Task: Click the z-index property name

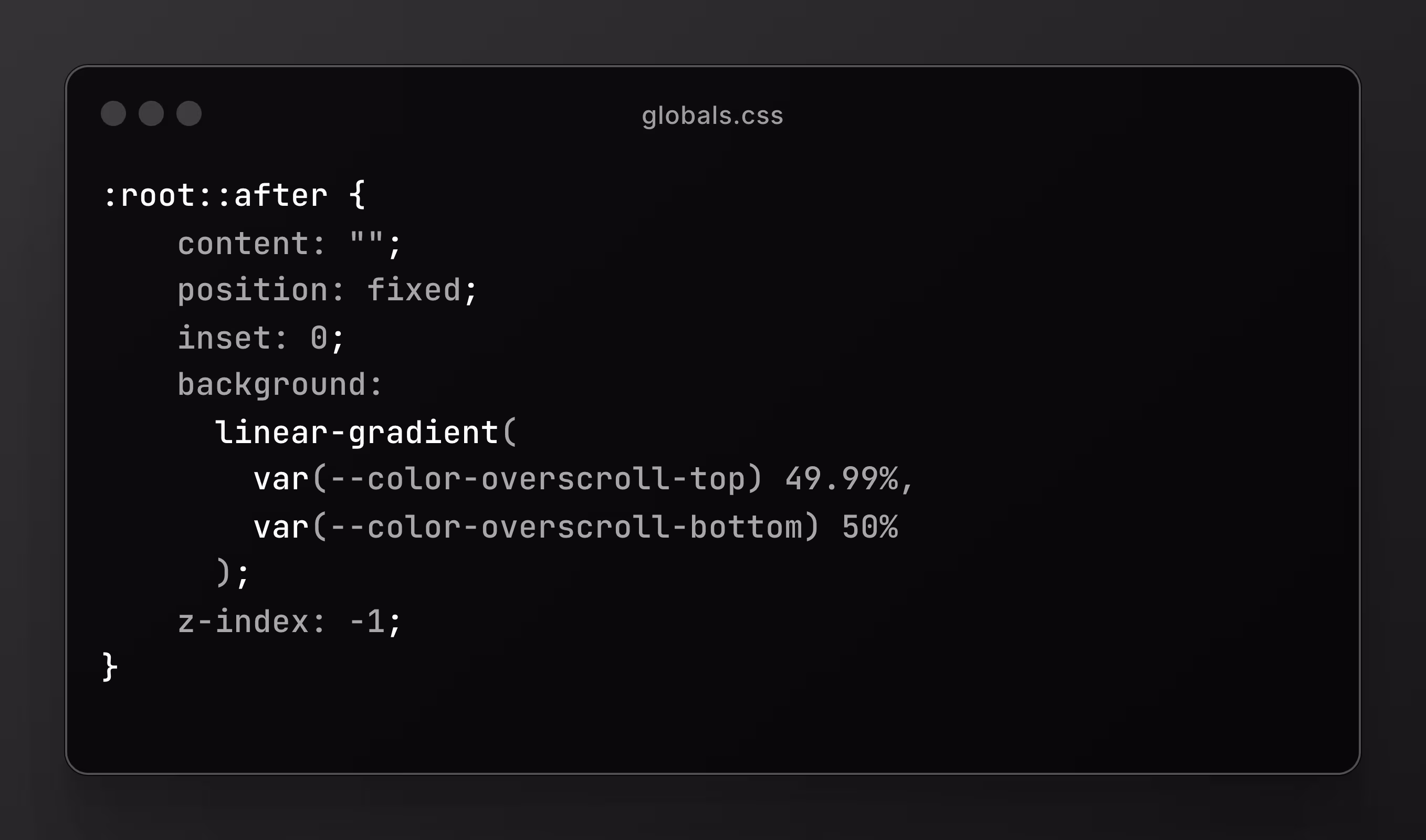Action: [244, 622]
